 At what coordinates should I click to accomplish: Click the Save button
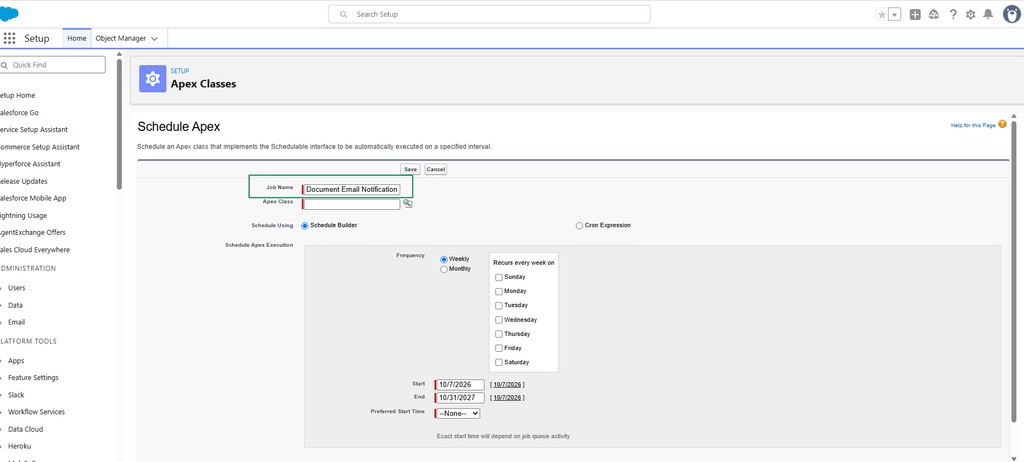pos(410,169)
